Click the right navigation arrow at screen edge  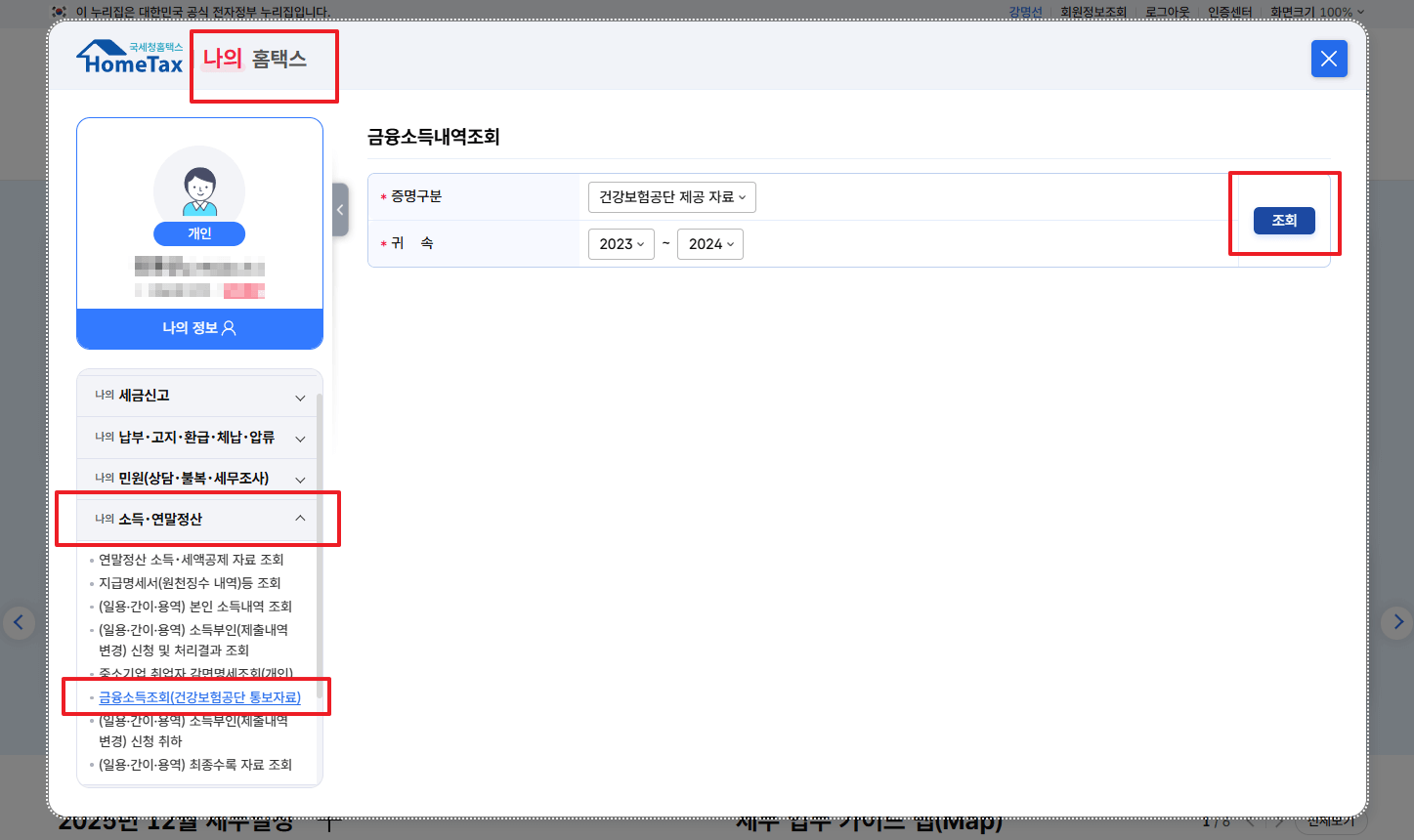tap(1395, 622)
